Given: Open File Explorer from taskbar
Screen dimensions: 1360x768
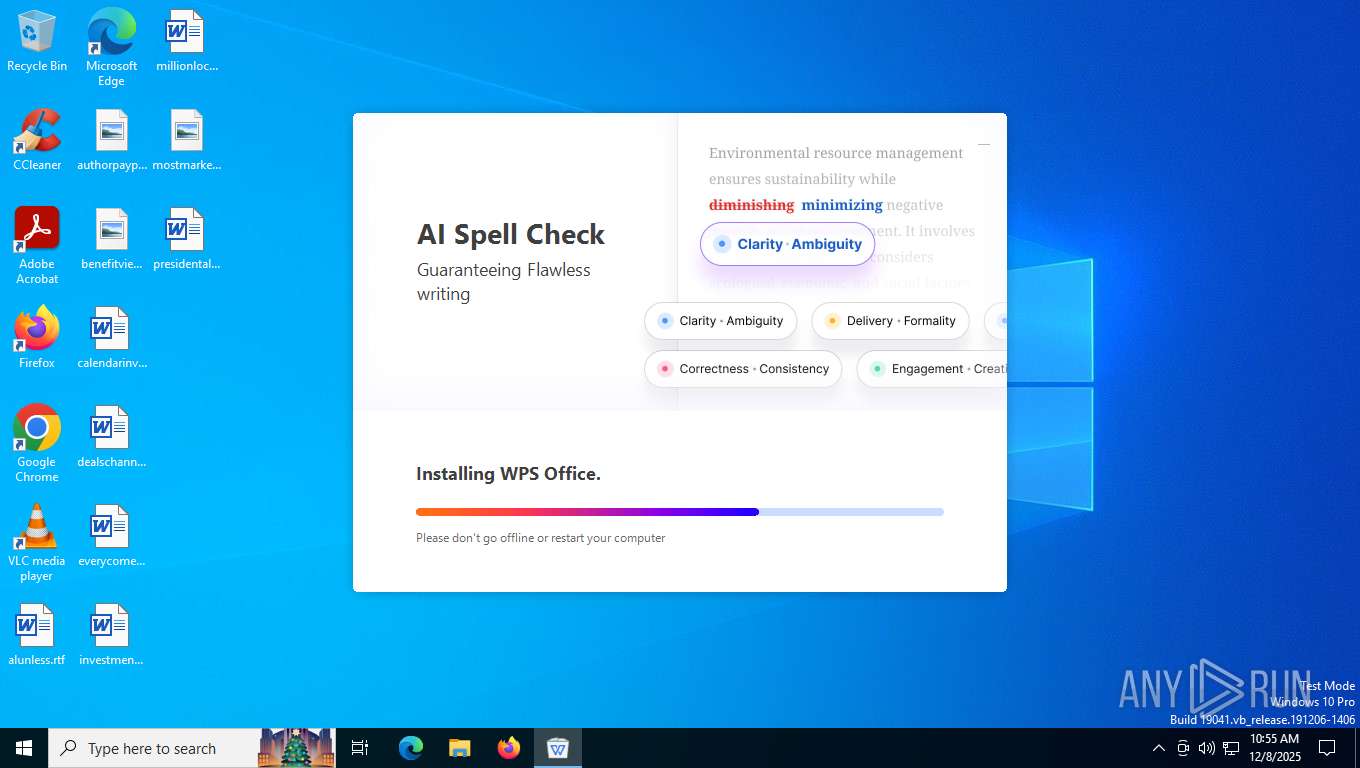Looking at the screenshot, I should point(460,748).
